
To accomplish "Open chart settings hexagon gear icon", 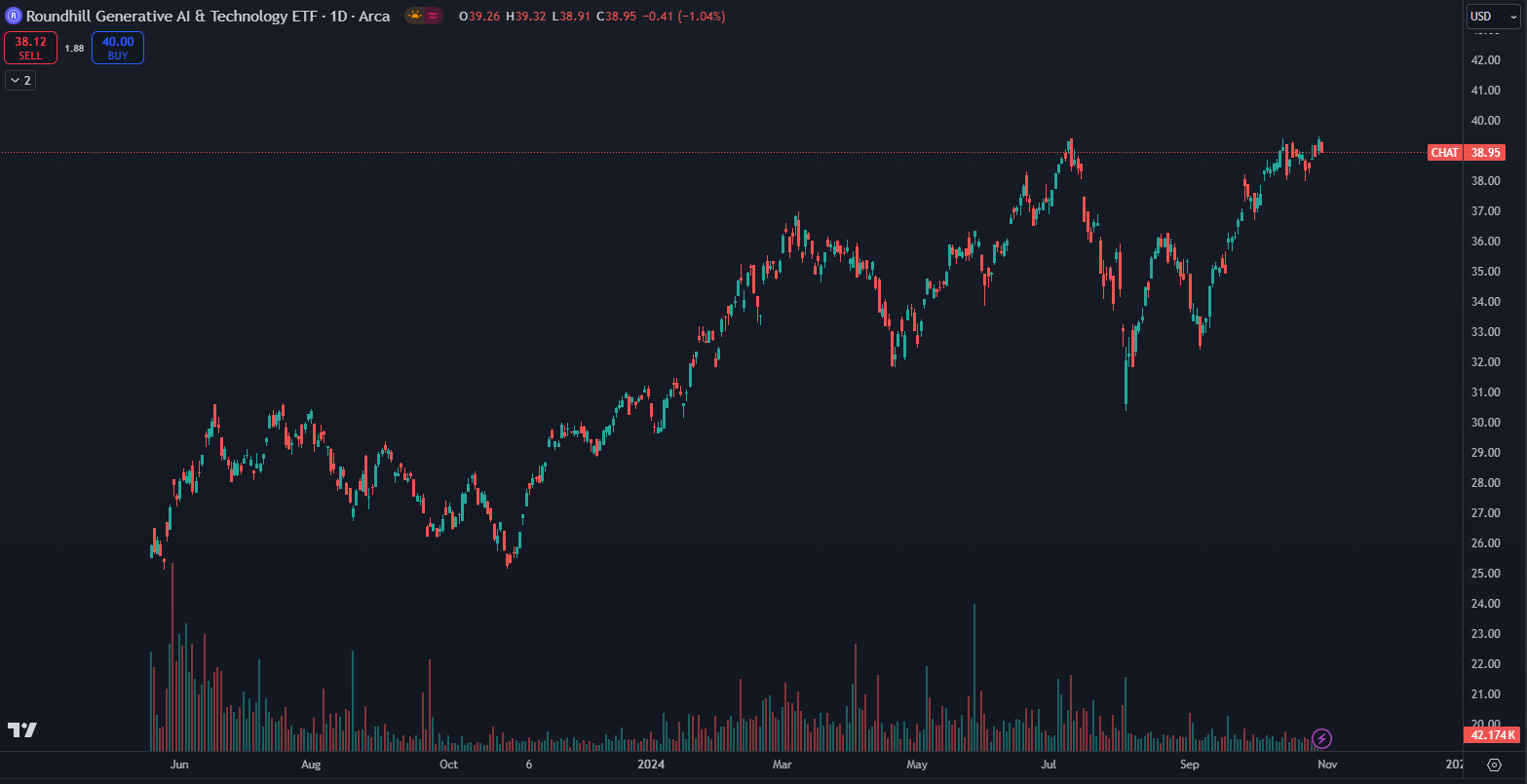I will tap(1495, 765).
